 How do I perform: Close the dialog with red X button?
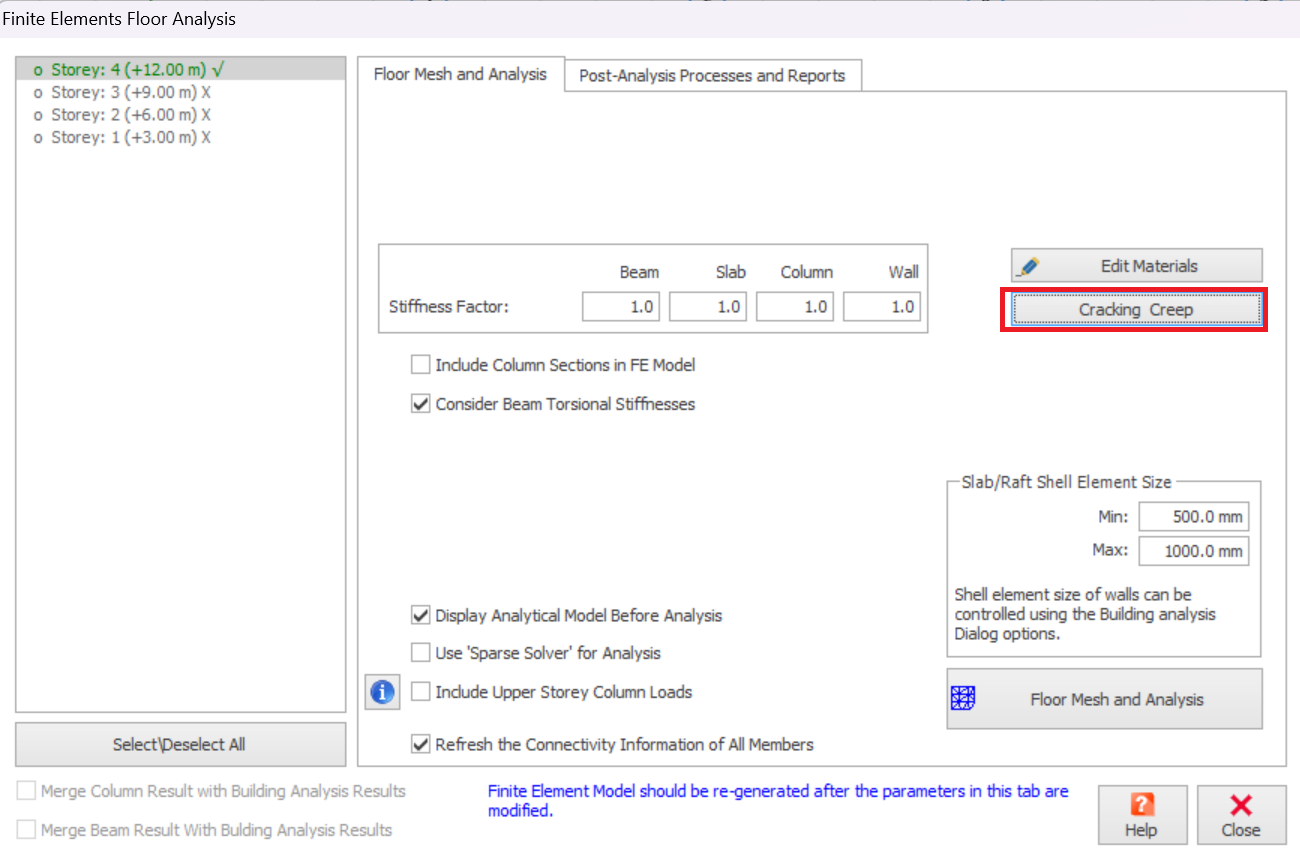(x=1240, y=815)
